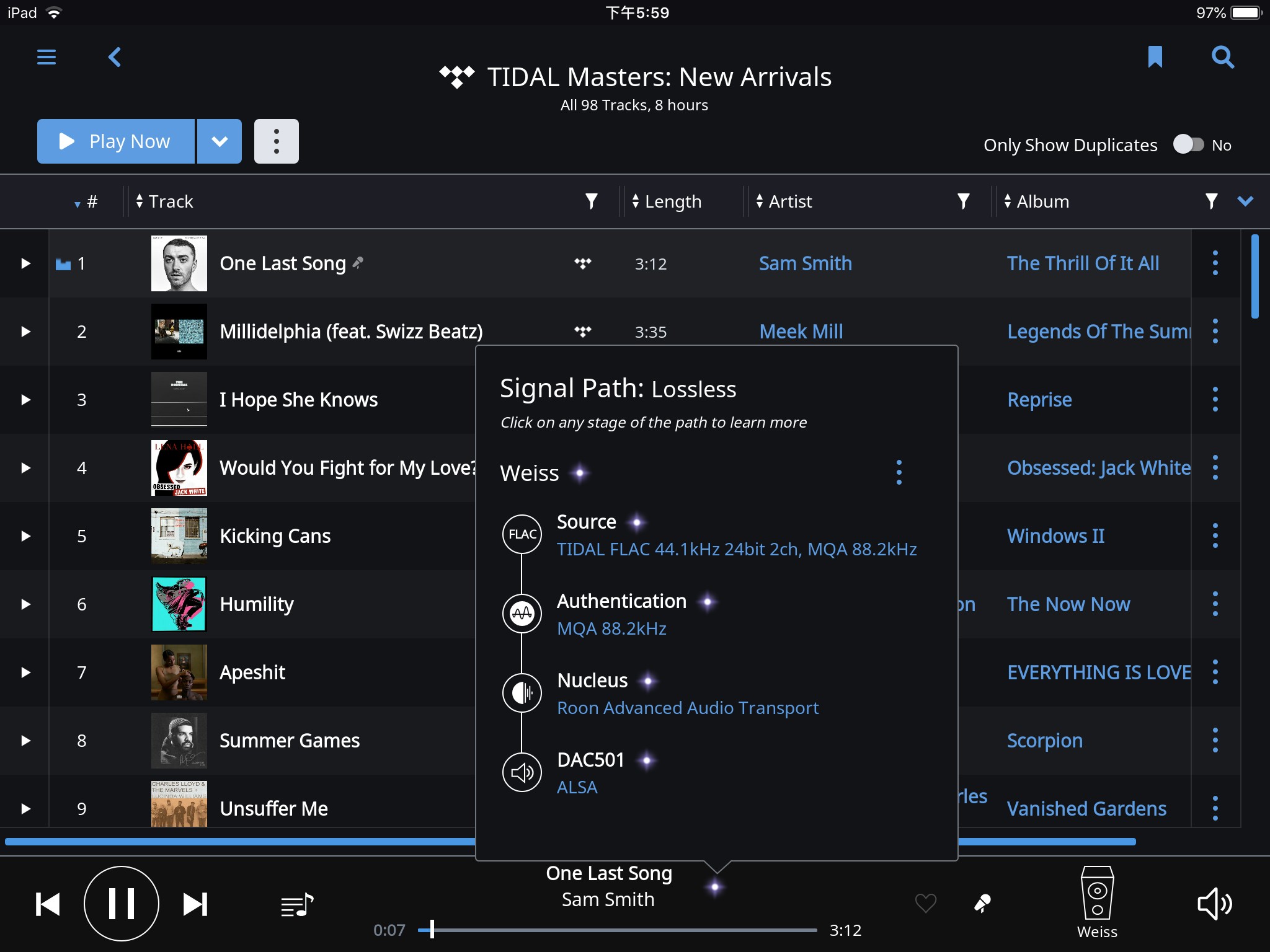The height and width of the screenshot is (952, 1270).
Task: Open album link Reprise
Action: (x=1039, y=400)
